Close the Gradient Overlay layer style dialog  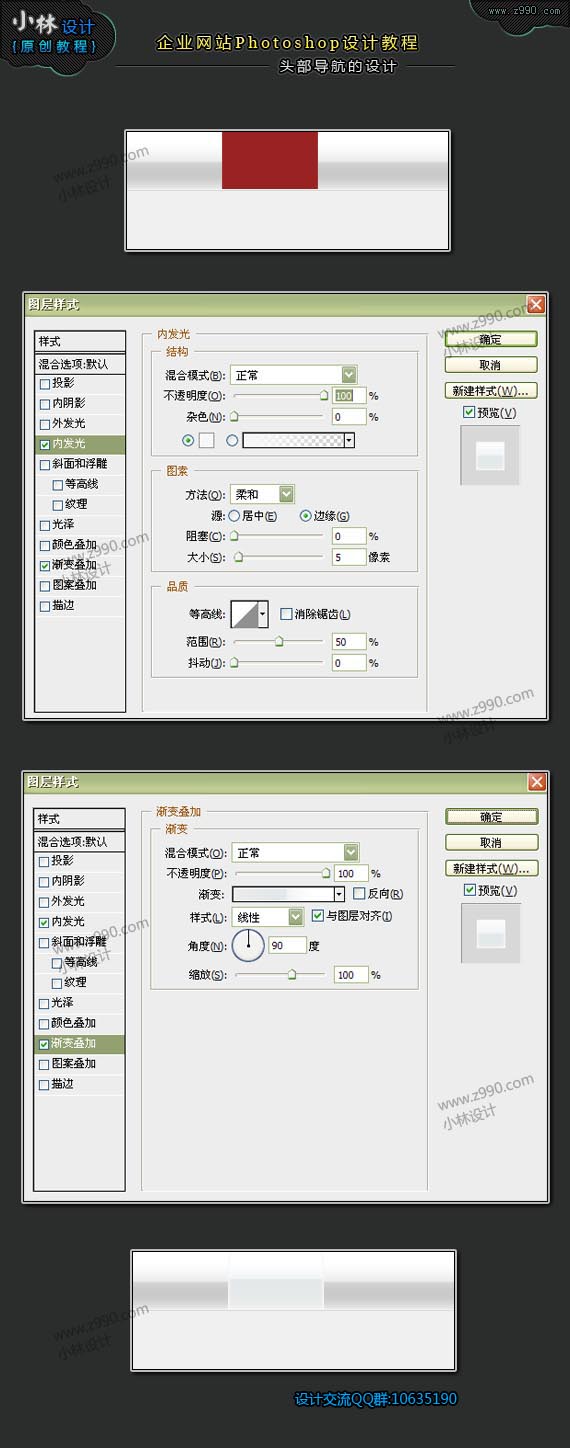pos(536,782)
